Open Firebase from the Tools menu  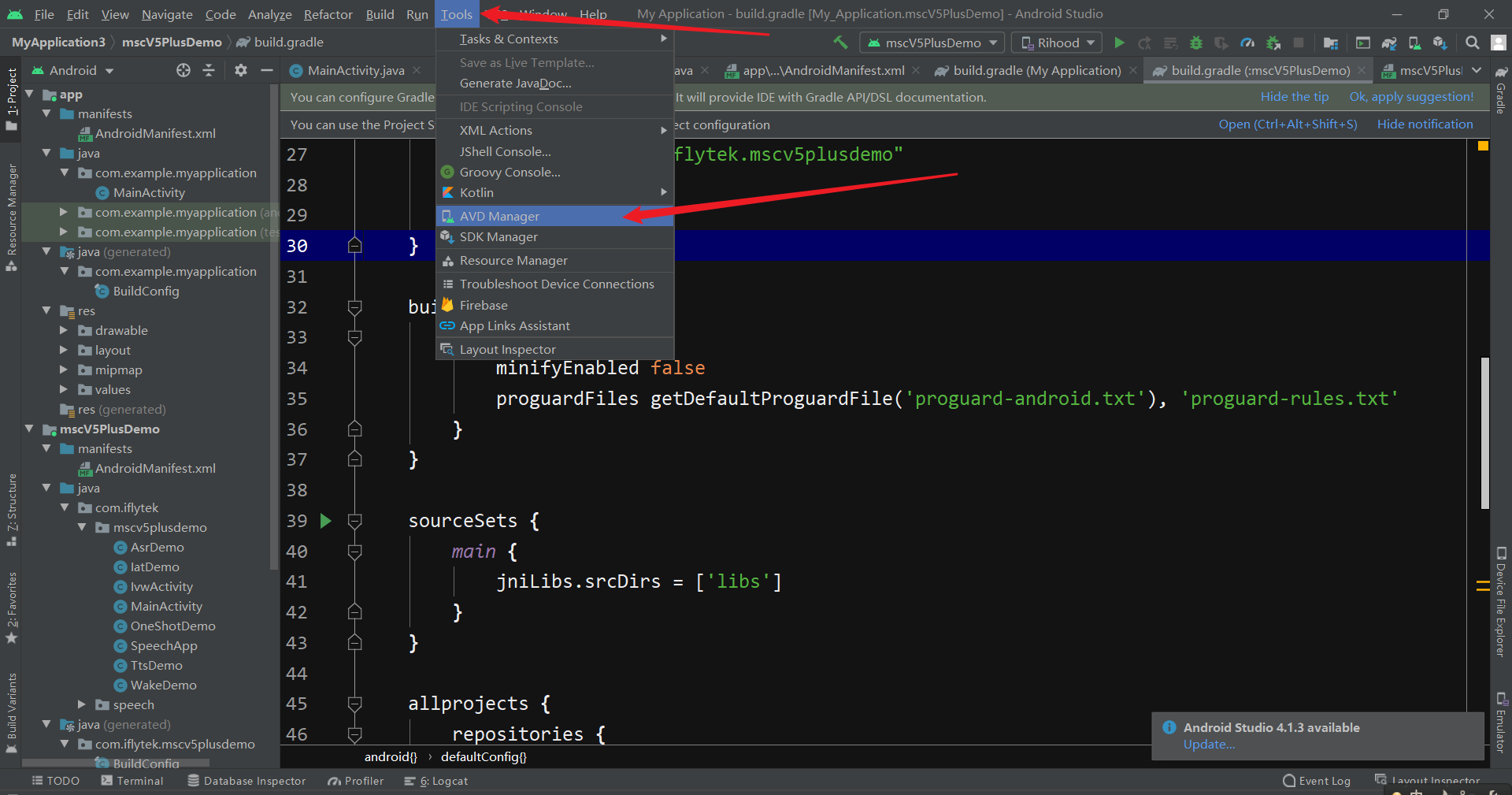[555, 305]
